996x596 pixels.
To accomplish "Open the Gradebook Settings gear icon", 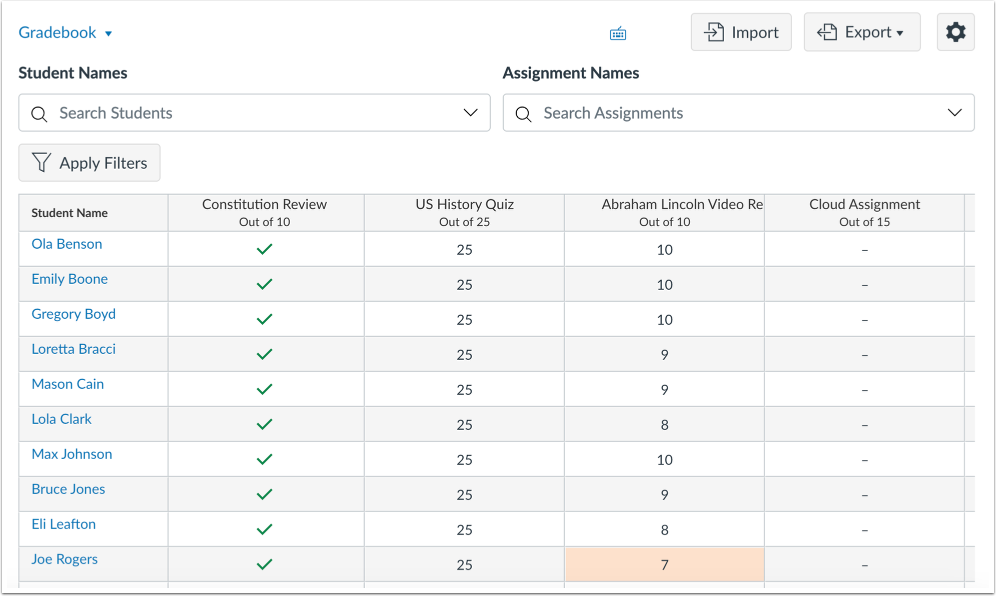I will click(955, 31).
